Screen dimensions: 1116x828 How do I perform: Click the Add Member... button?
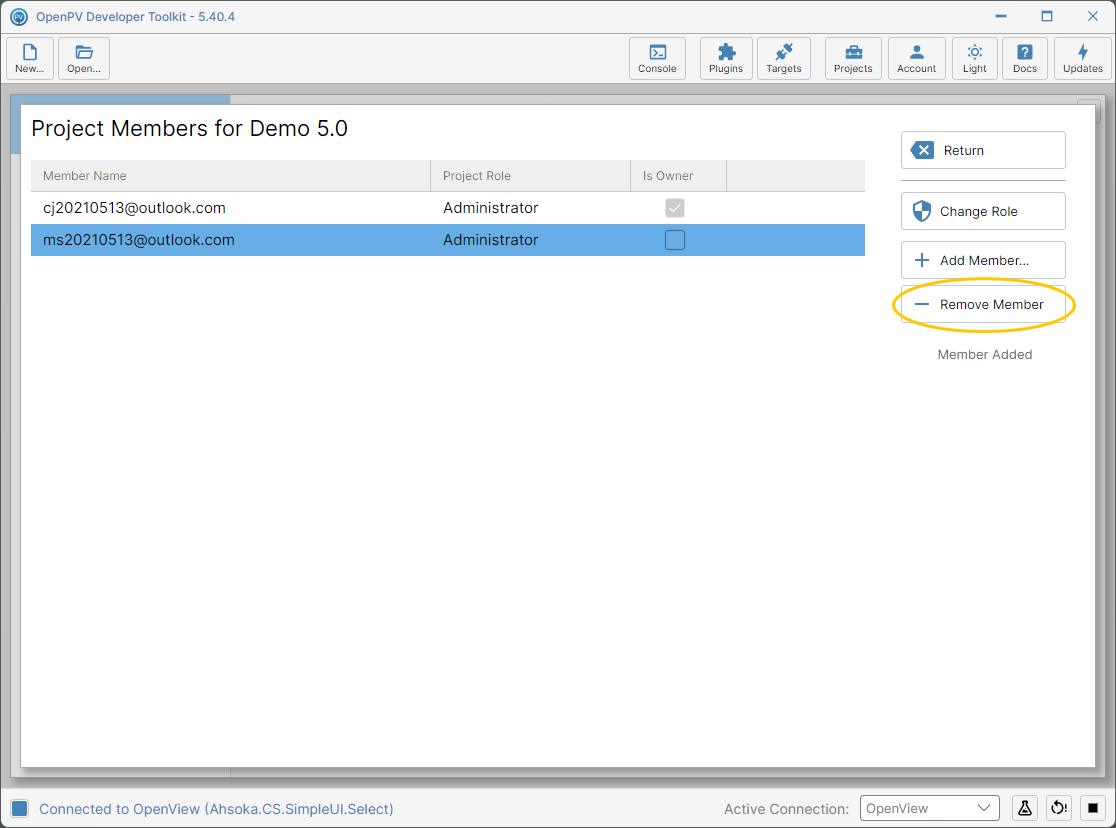point(983,261)
